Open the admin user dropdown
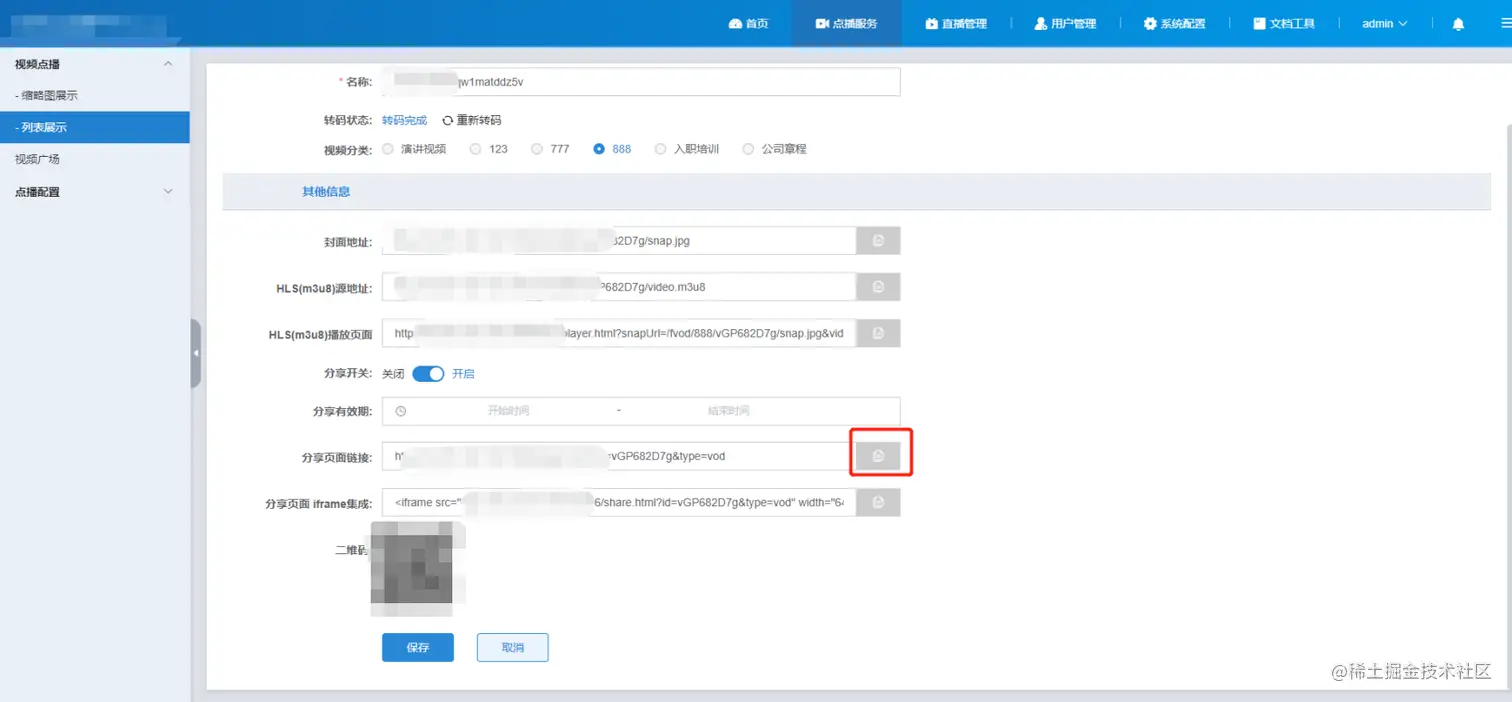The width and height of the screenshot is (1512, 702). pyautogui.click(x=1384, y=23)
